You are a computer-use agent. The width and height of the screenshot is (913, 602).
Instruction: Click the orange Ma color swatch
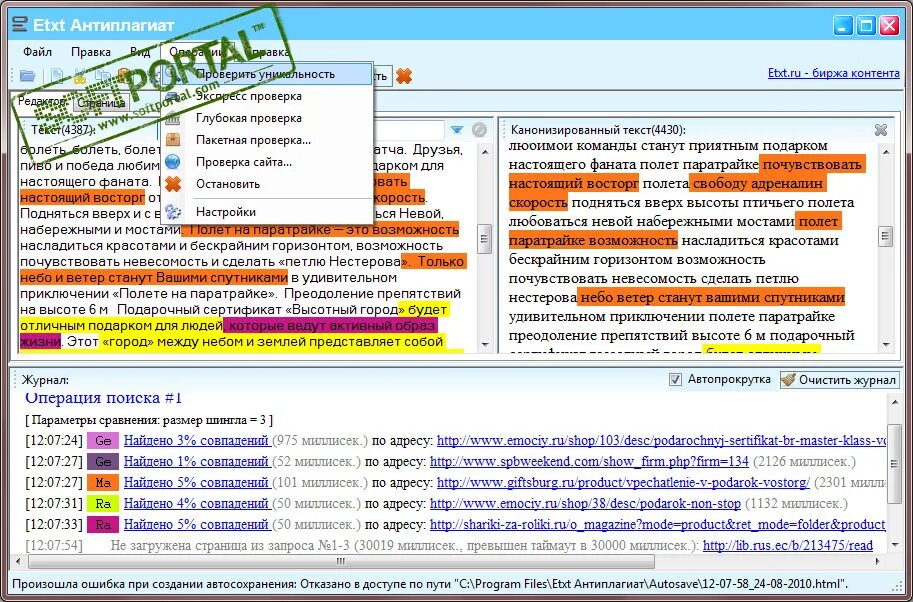(103, 482)
